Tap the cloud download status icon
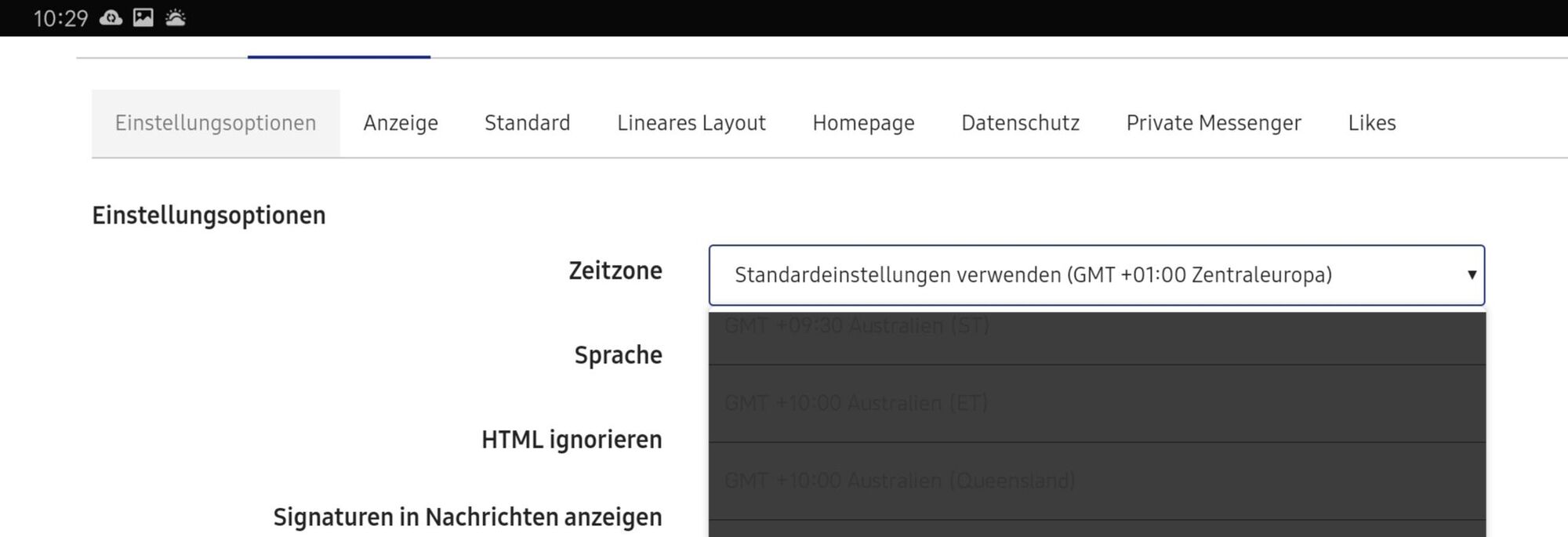The image size is (1568, 537). [x=111, y=18]
